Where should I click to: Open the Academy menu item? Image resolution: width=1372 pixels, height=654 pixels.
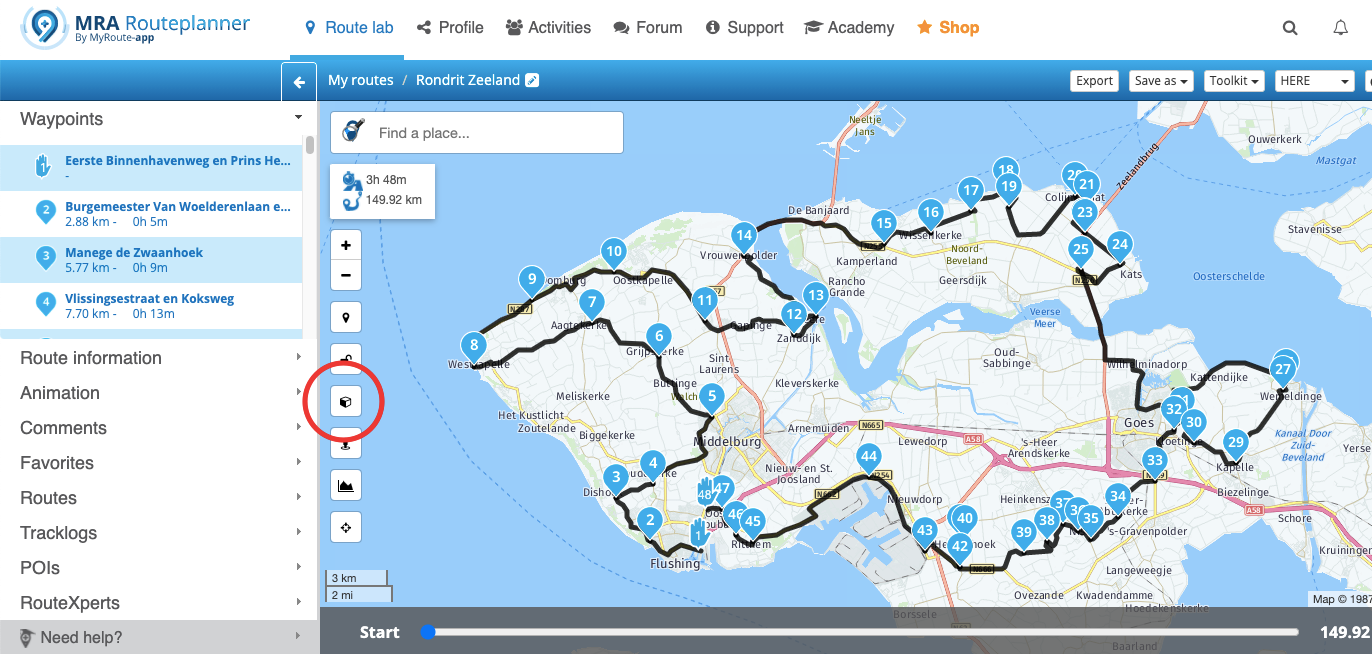tap(850, 28)
